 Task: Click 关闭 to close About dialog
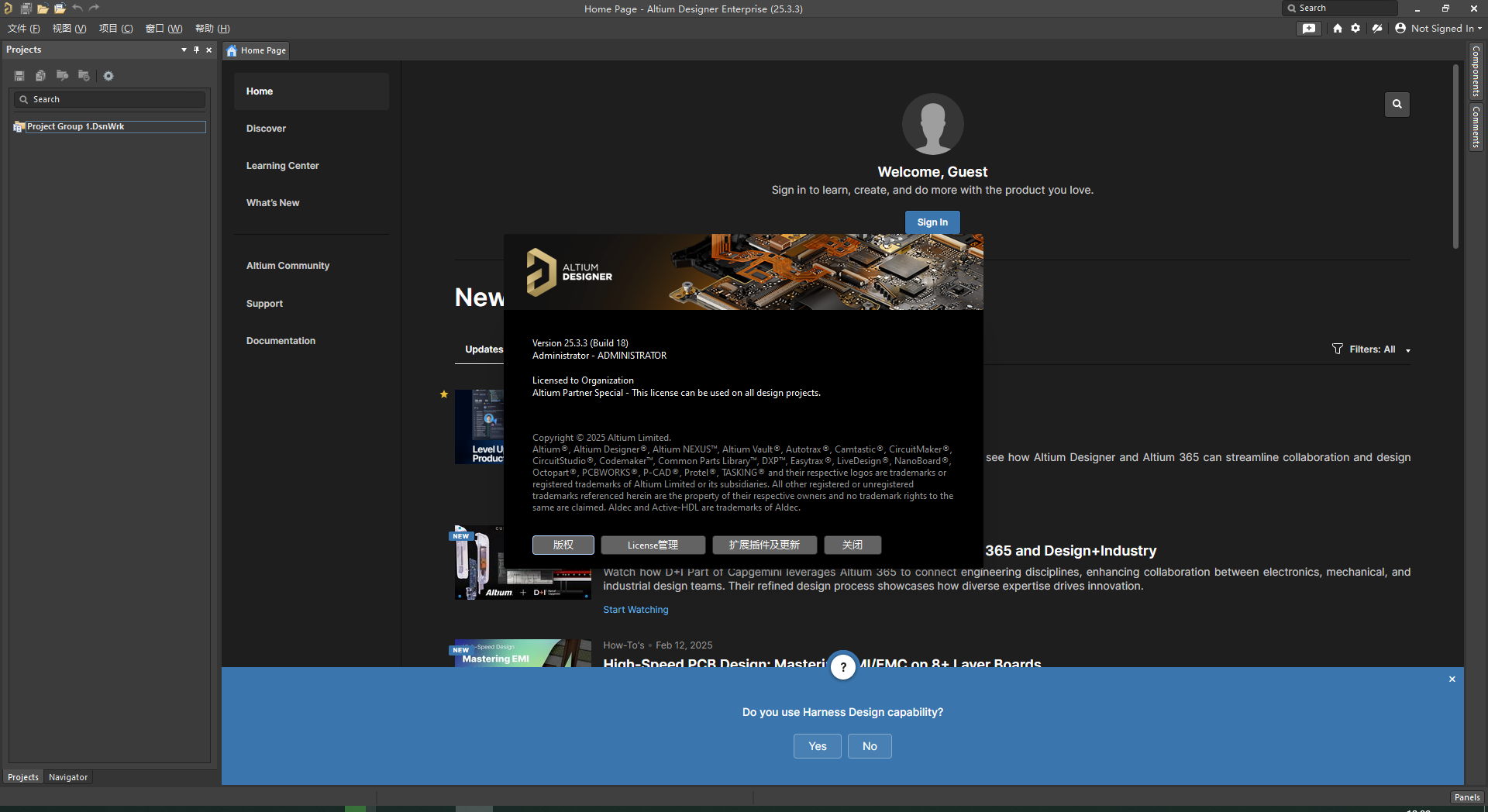pos(852,545)
